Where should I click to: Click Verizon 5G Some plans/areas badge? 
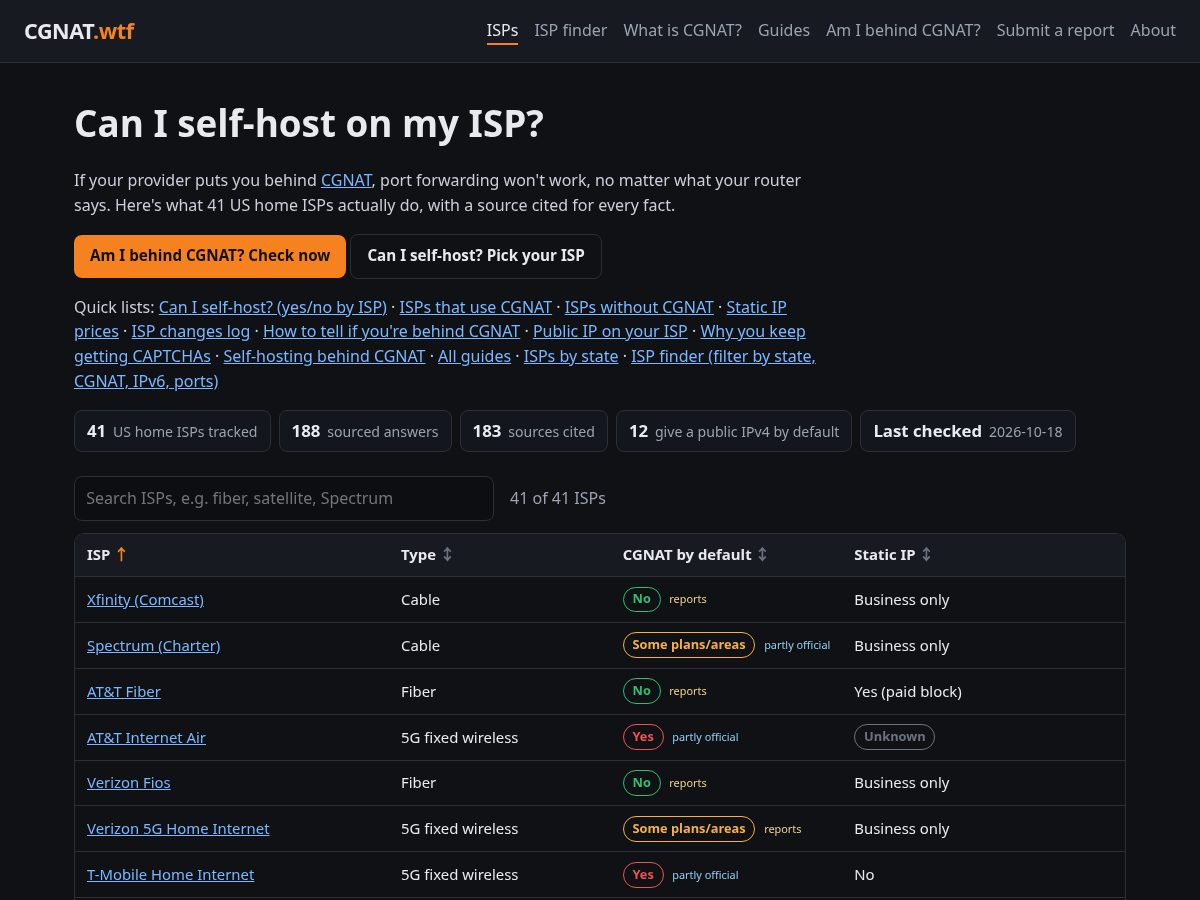click(689, 829)
